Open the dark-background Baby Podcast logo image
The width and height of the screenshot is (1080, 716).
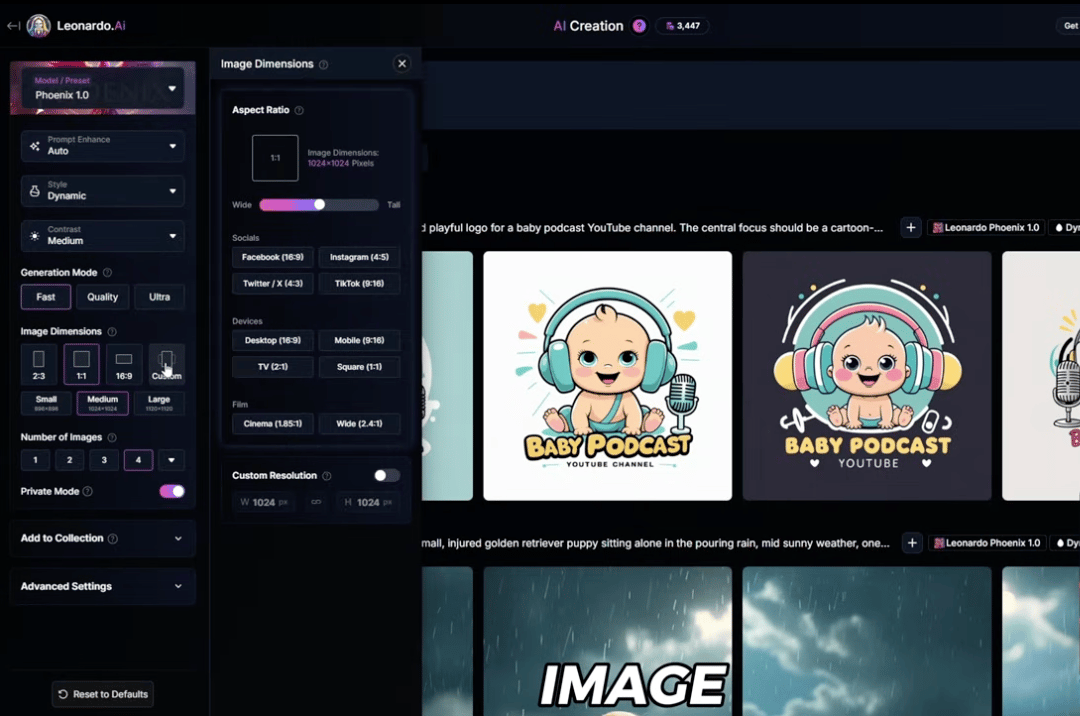click(x=866, y=376)
